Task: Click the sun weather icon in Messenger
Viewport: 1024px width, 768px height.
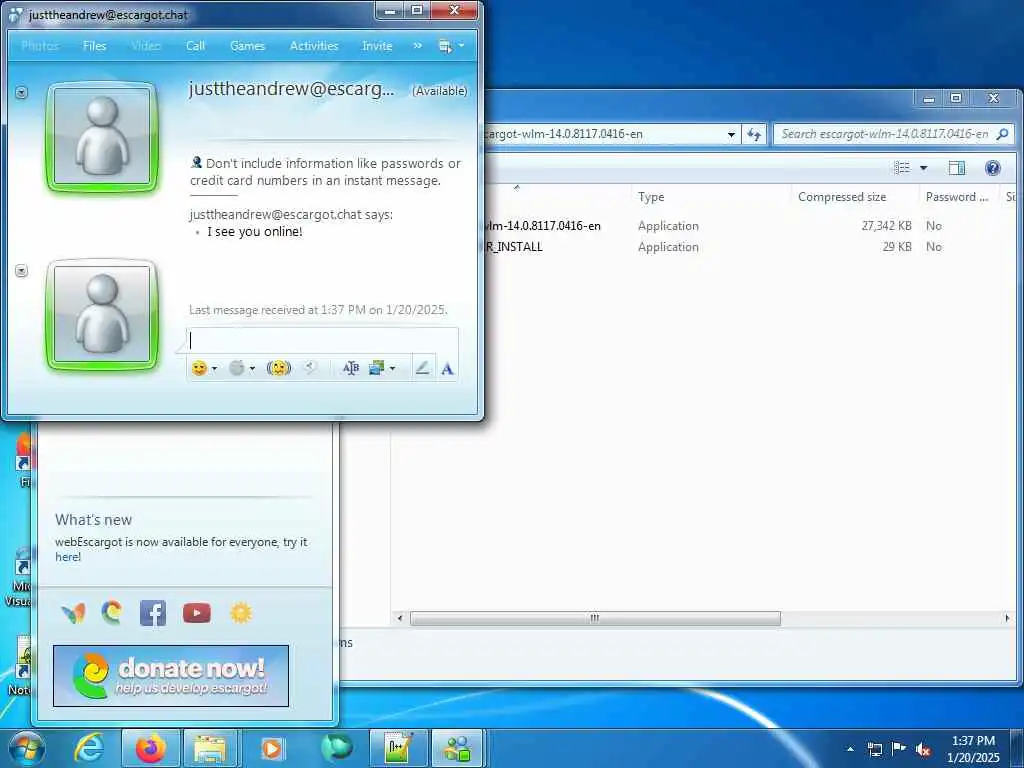Action: [241, 613]
